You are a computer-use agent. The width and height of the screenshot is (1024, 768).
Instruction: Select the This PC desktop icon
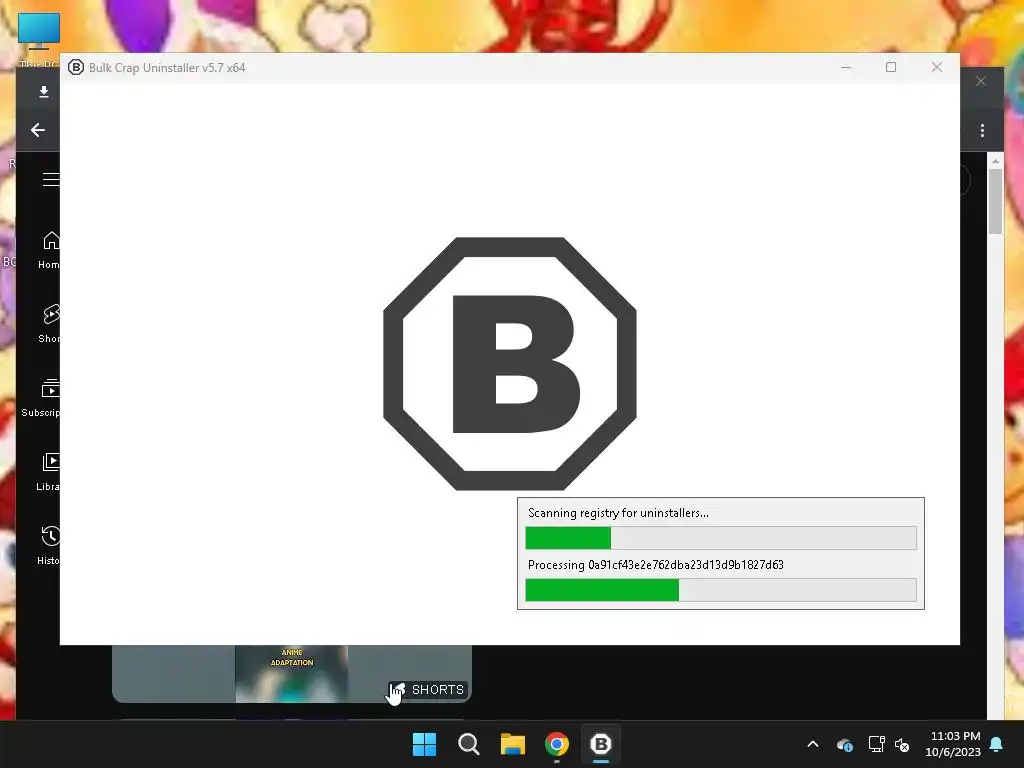click(39, 39)
